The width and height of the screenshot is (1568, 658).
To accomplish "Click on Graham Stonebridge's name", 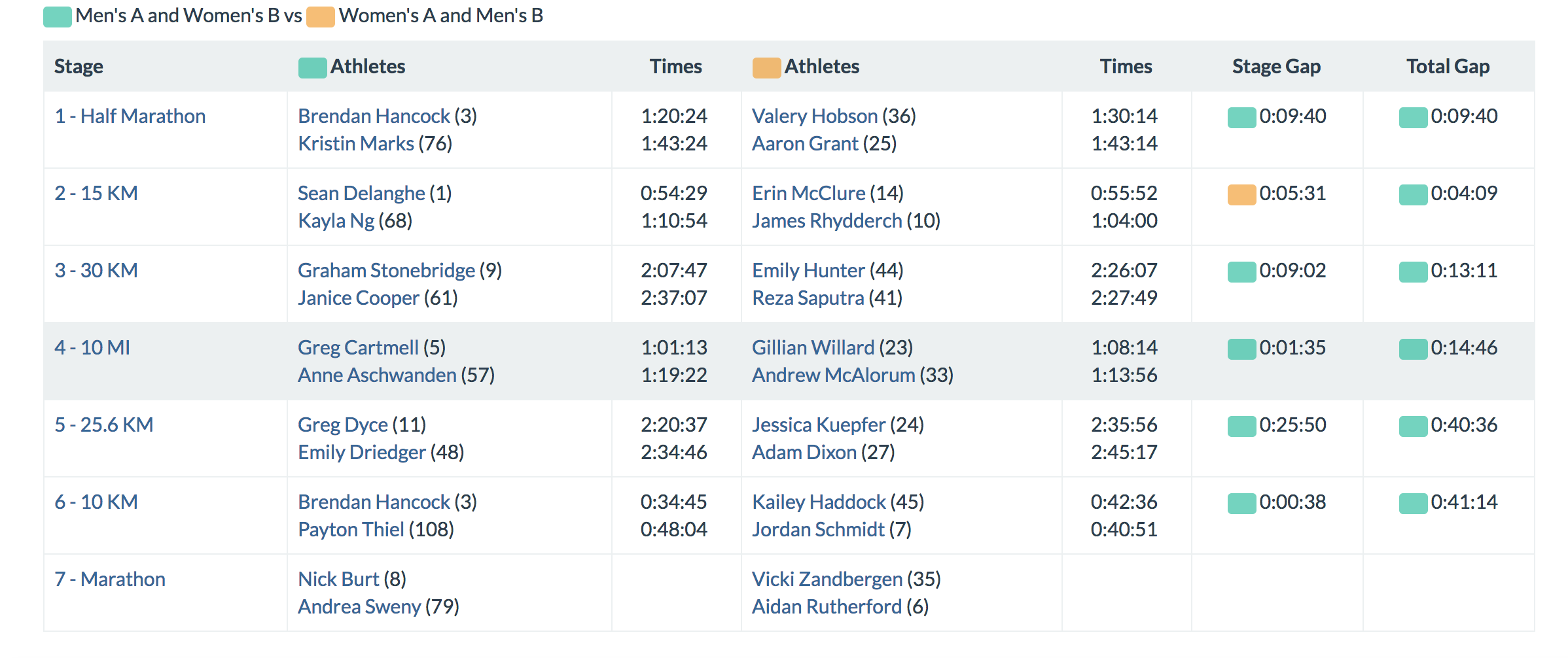I will (x=386, y=271).
